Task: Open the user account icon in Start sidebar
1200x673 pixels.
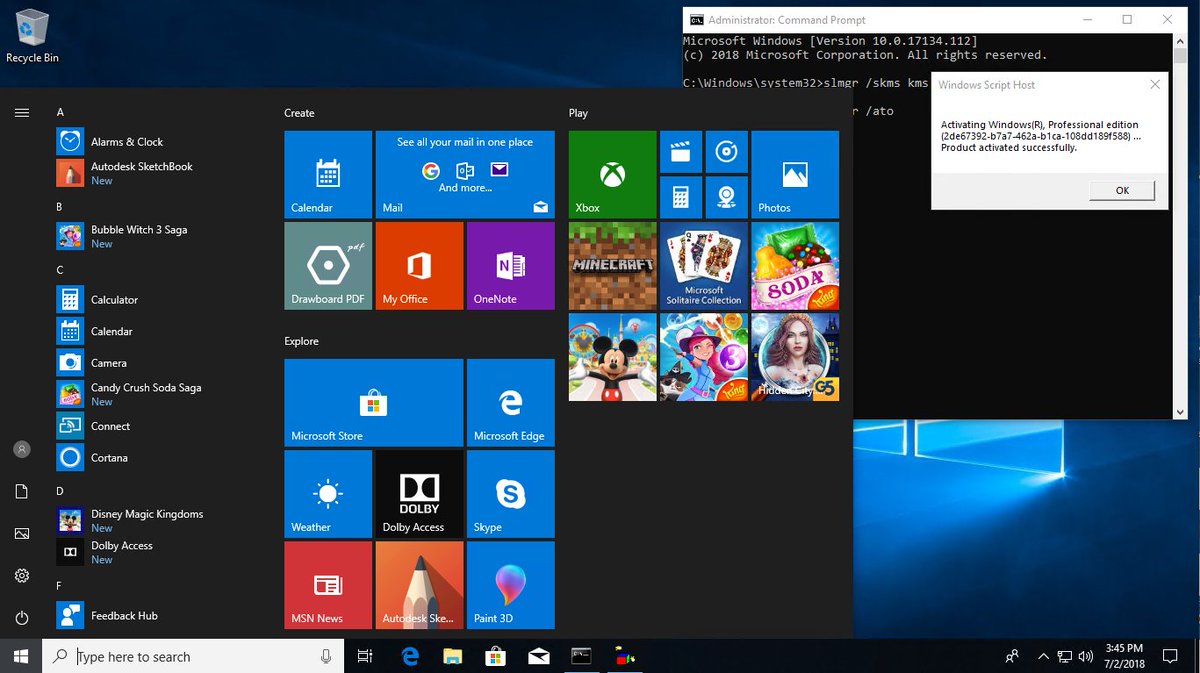Action: point(22,450)
